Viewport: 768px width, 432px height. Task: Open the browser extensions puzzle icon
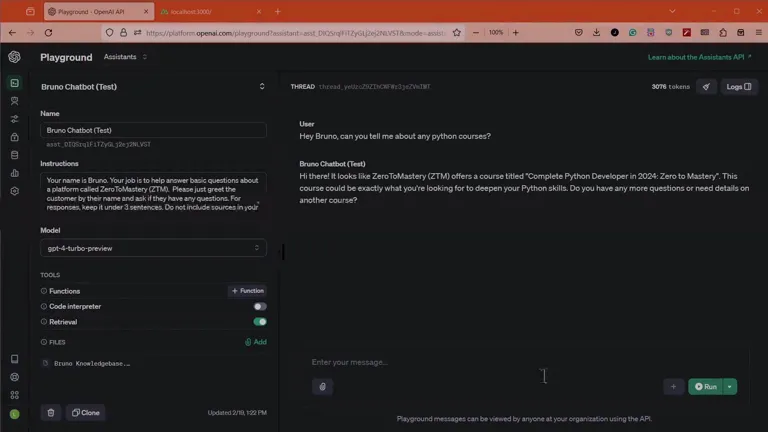click(723, 33)
